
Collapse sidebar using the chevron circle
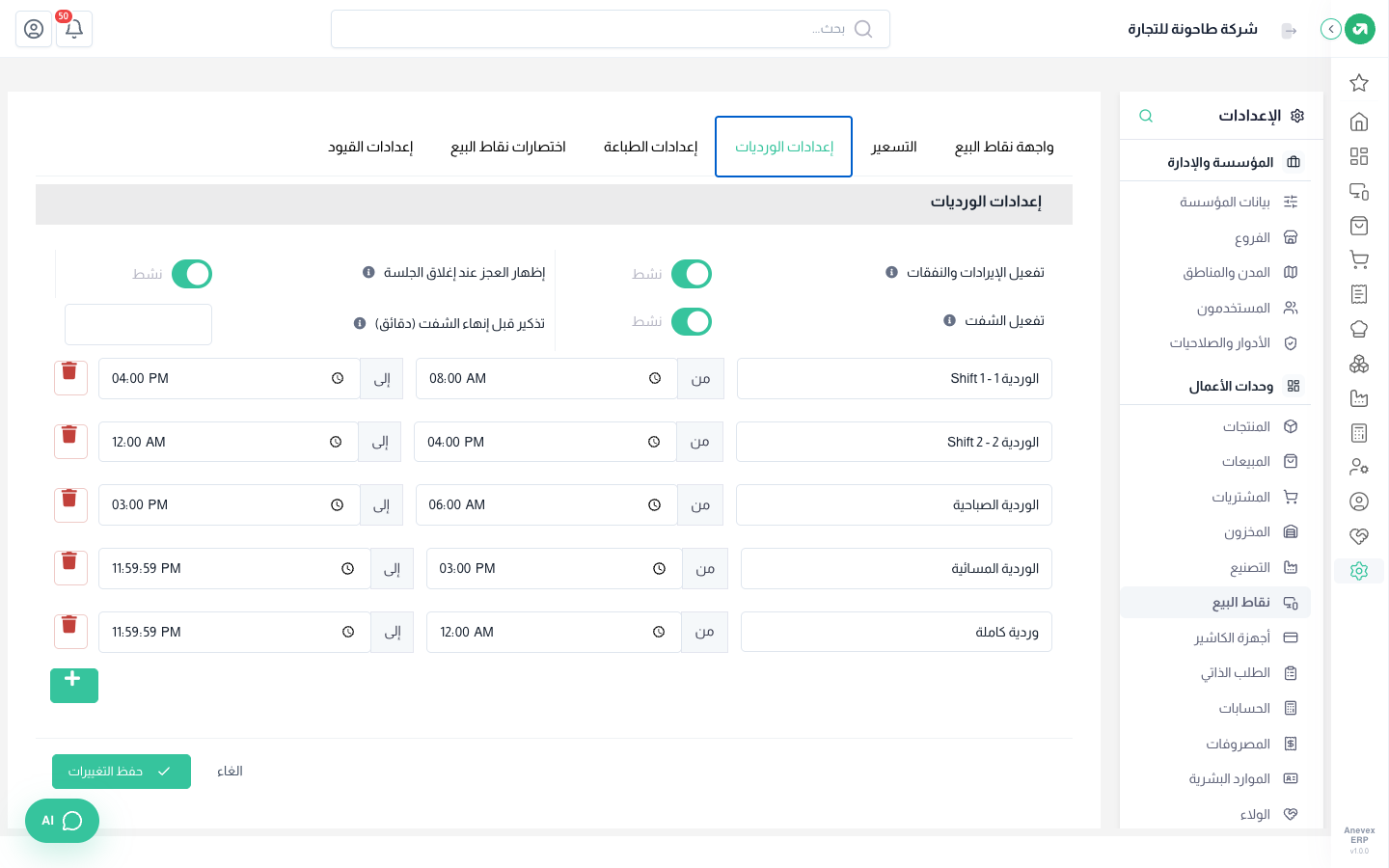tap(1331, 29)
